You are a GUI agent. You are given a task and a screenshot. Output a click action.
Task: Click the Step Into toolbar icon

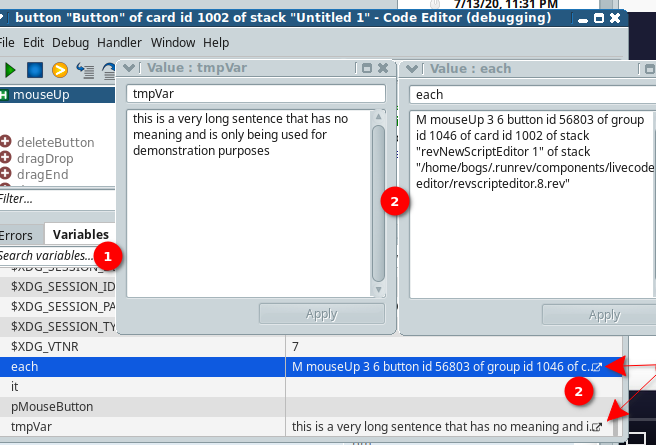[x=84, y=70]
